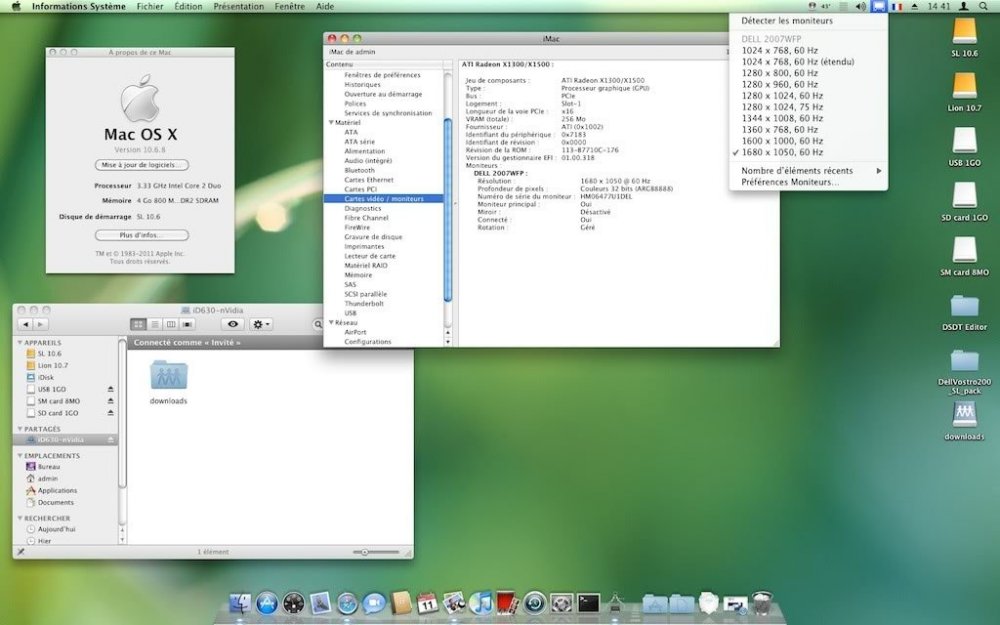Open the Présentation menu

238,6
